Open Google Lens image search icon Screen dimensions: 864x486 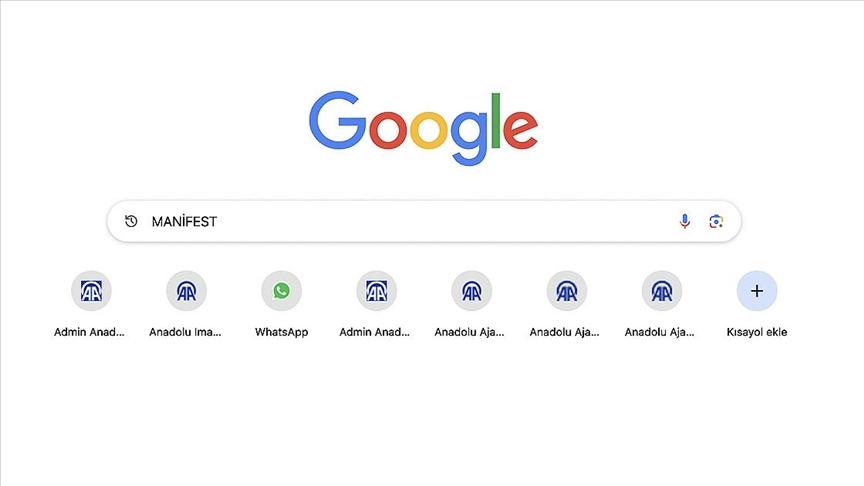click(x=716, y=222)
